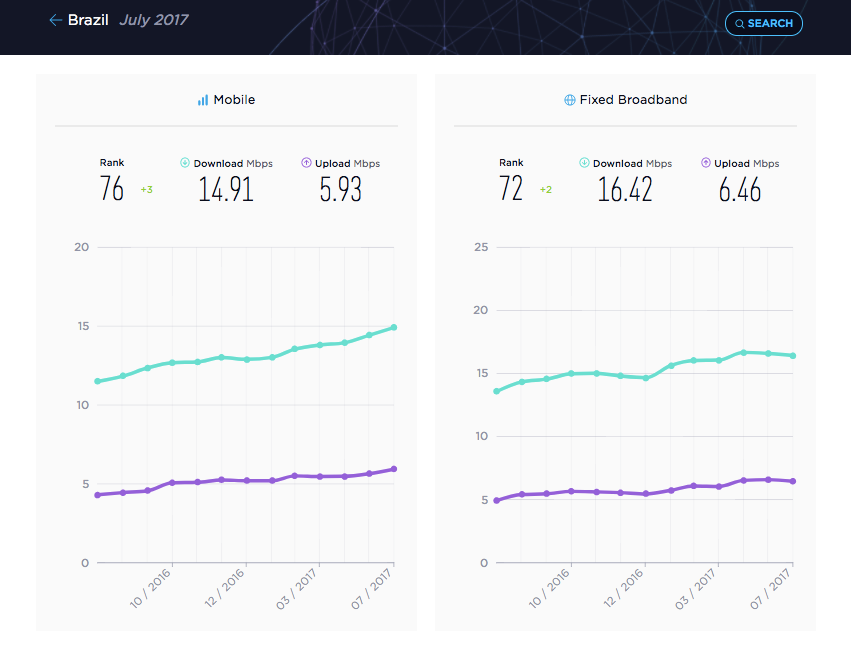Click the Mobile download arrow icon

point(185,163)
